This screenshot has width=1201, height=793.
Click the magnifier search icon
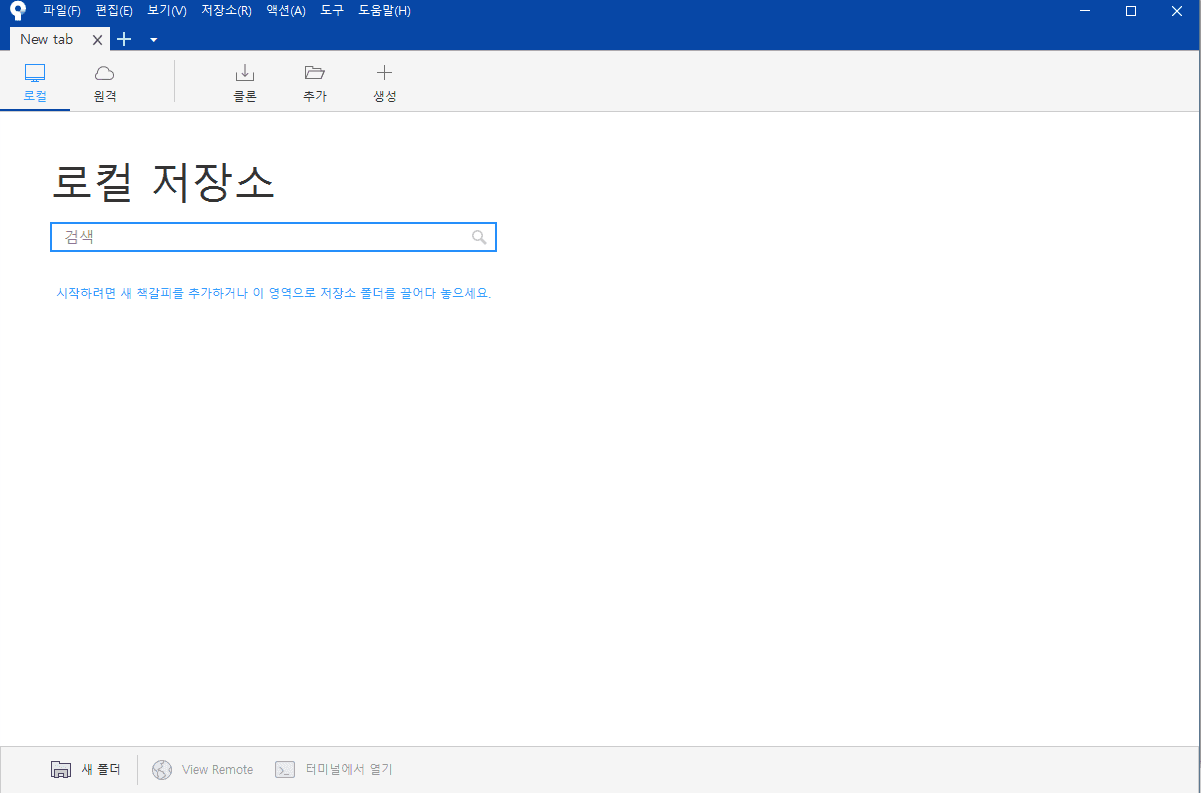(x=479, y=237)
